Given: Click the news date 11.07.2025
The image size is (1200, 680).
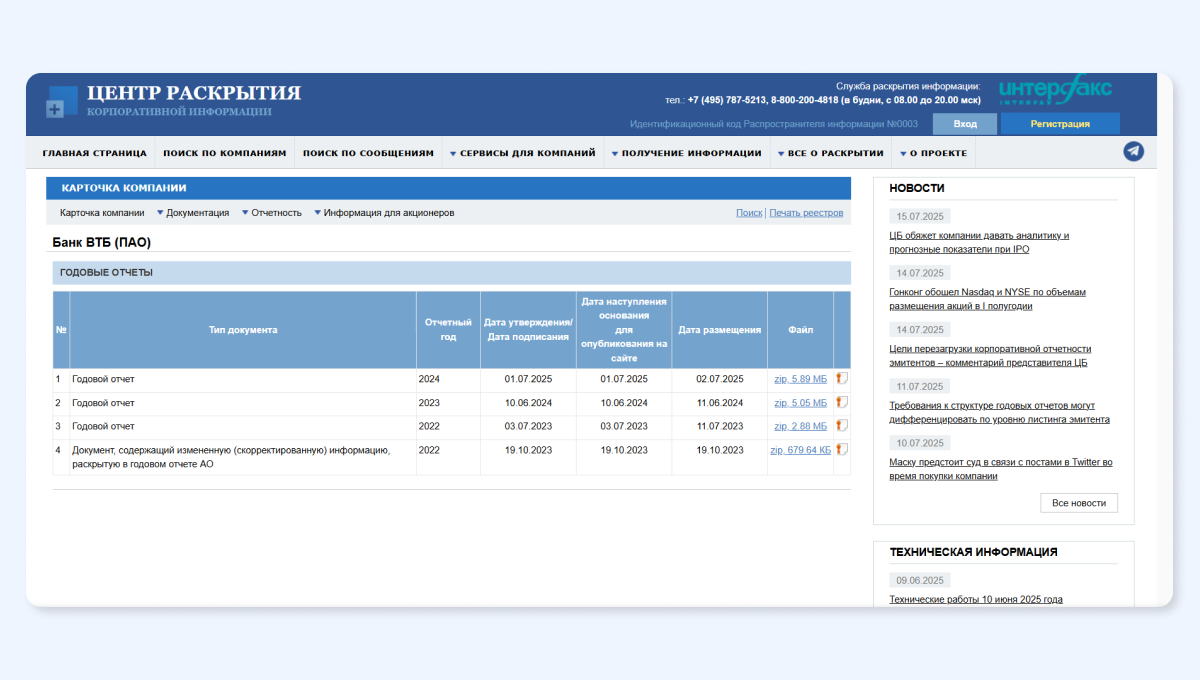Looking at the screenshot, I should click(920, 386).
